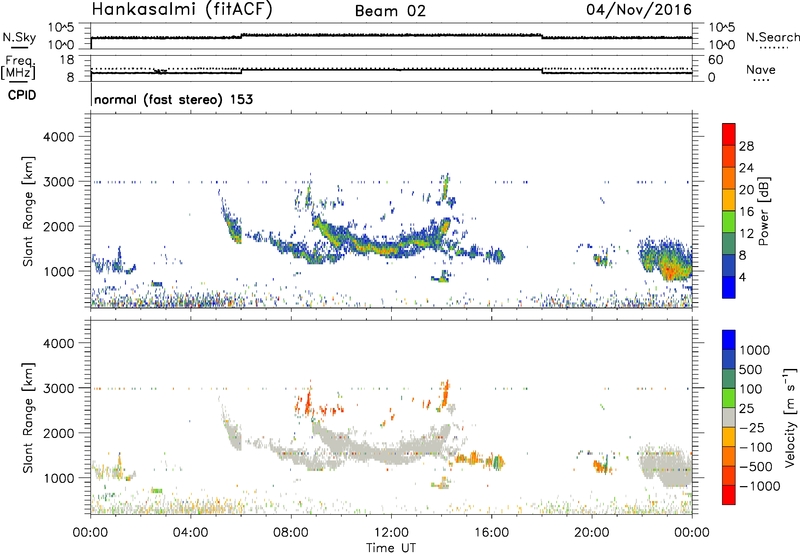This screenshot has width=800, height=554.
Task: Click 'normal (fast stereo) 153' text
Action: pos(173,99)
